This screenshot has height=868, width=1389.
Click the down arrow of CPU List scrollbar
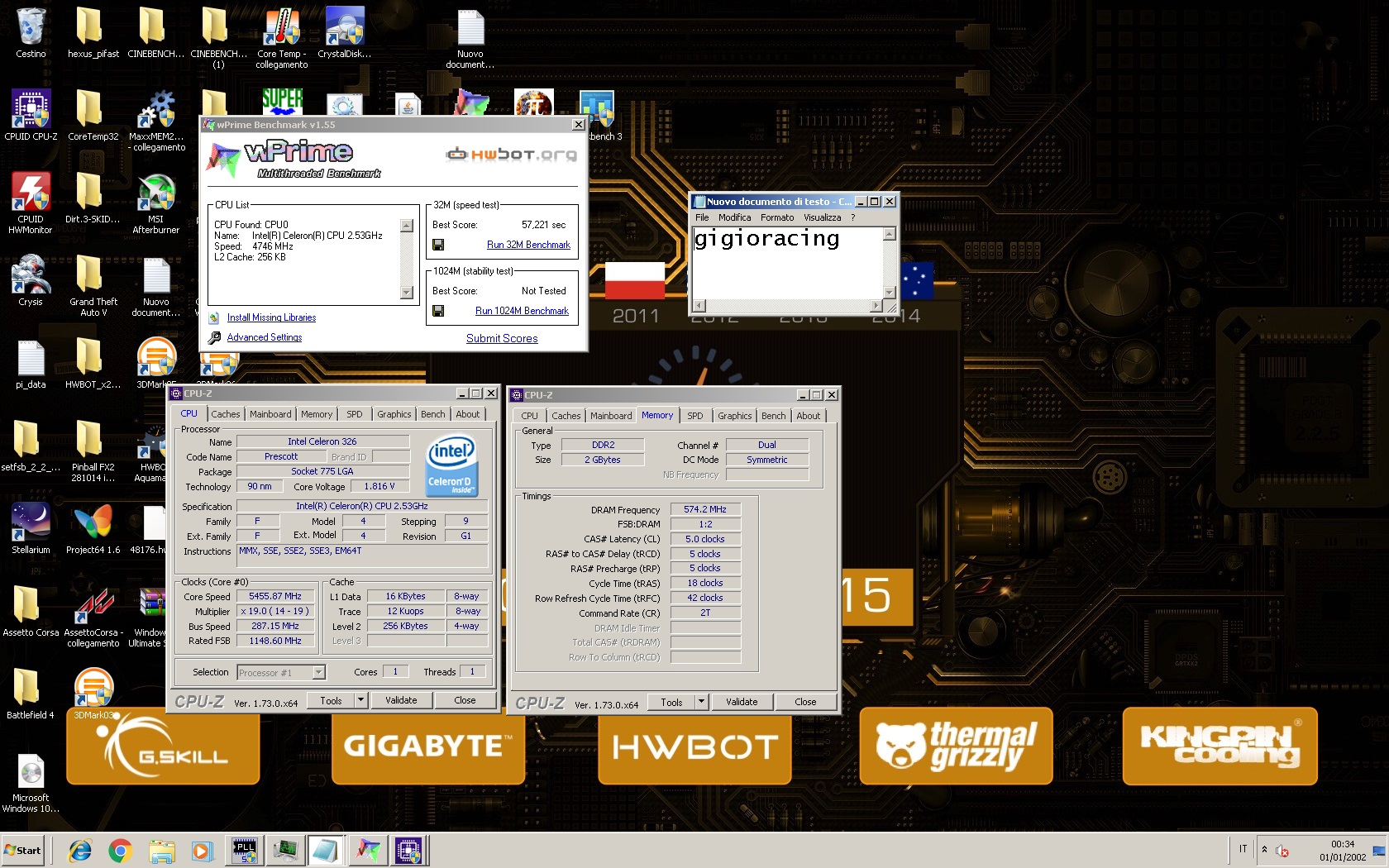coord(406,292)
